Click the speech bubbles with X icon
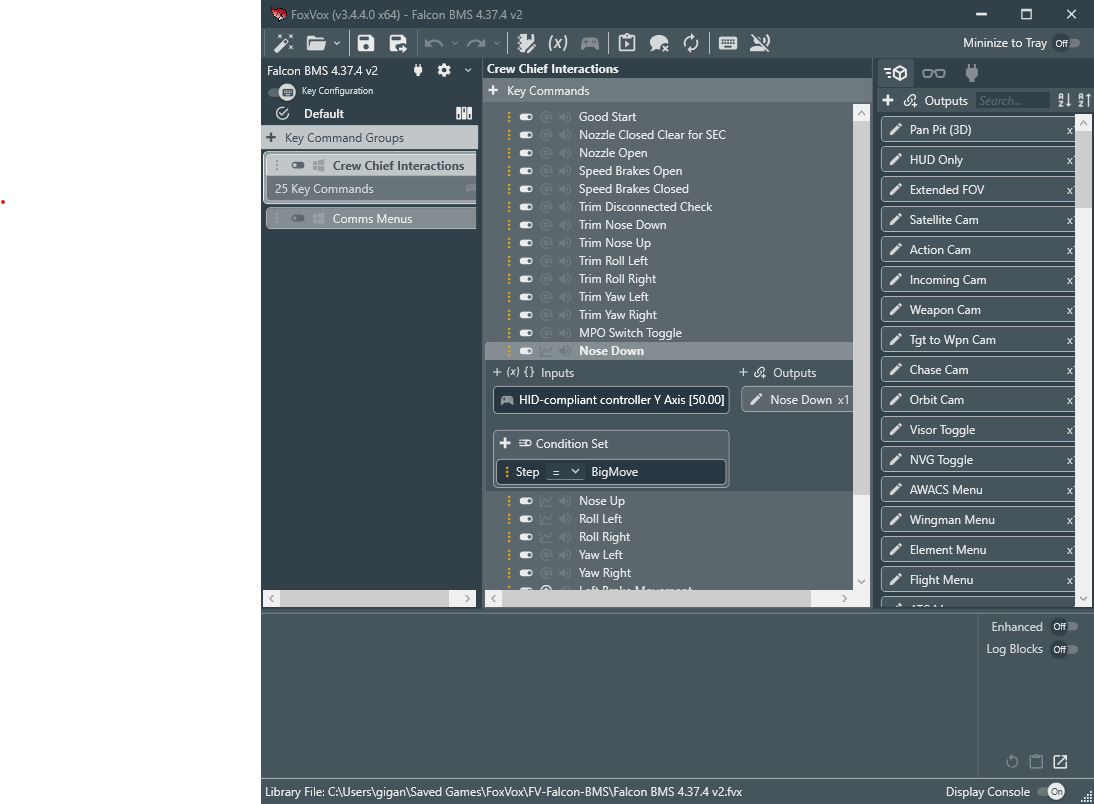This screenshot has width=1094, height=804. 659,43
